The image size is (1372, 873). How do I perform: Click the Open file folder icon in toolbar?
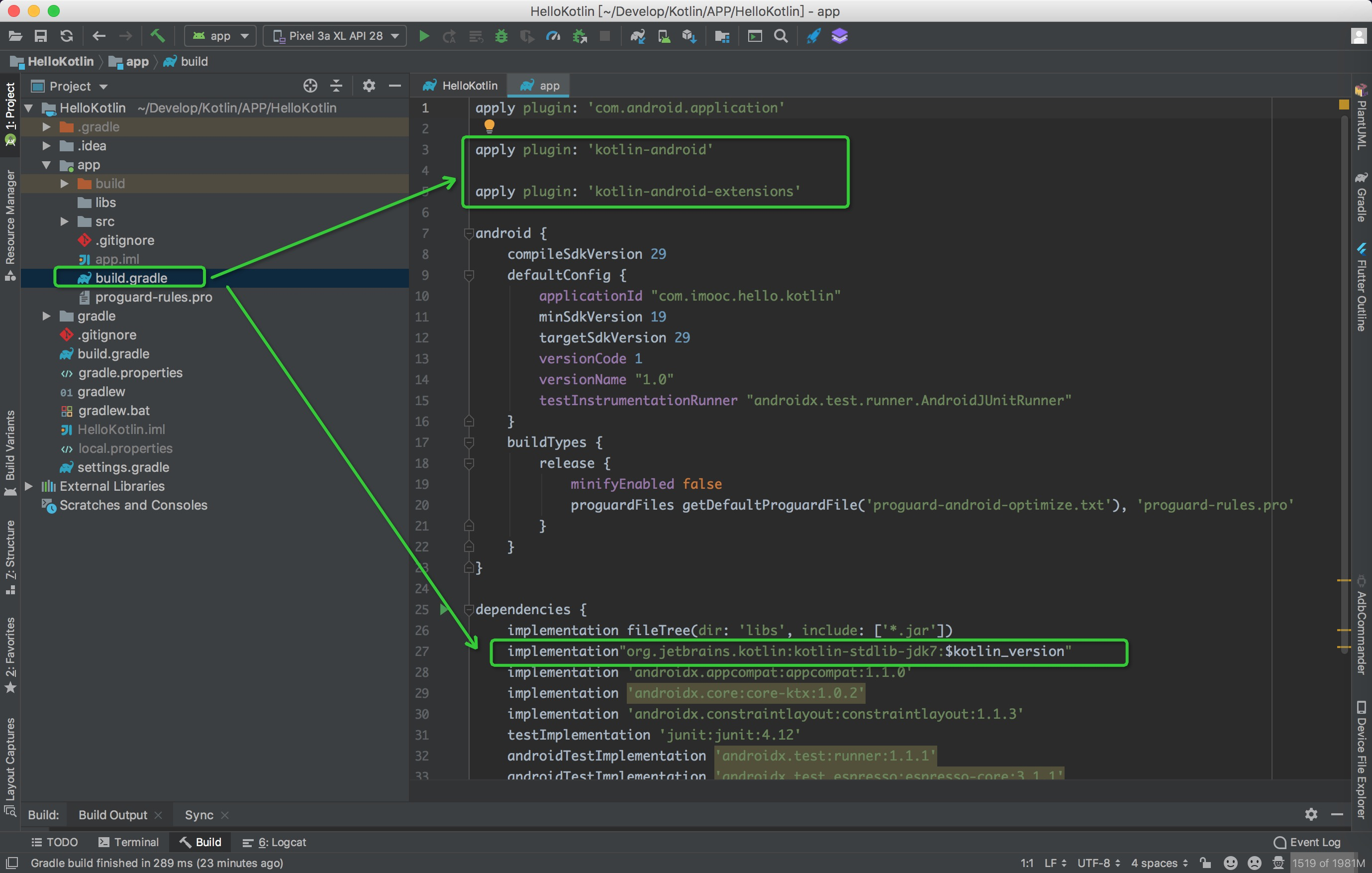[x=15, y=36]
